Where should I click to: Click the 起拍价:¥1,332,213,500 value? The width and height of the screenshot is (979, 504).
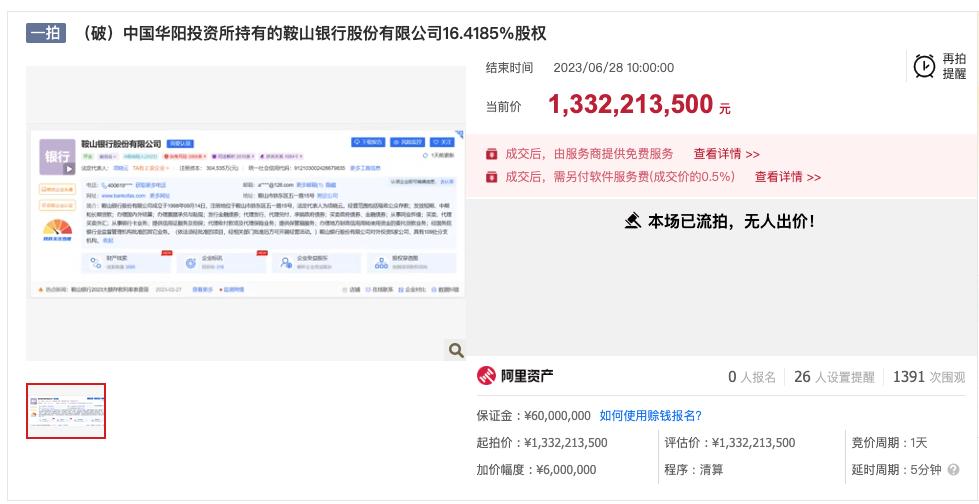(x=542, y=443)
